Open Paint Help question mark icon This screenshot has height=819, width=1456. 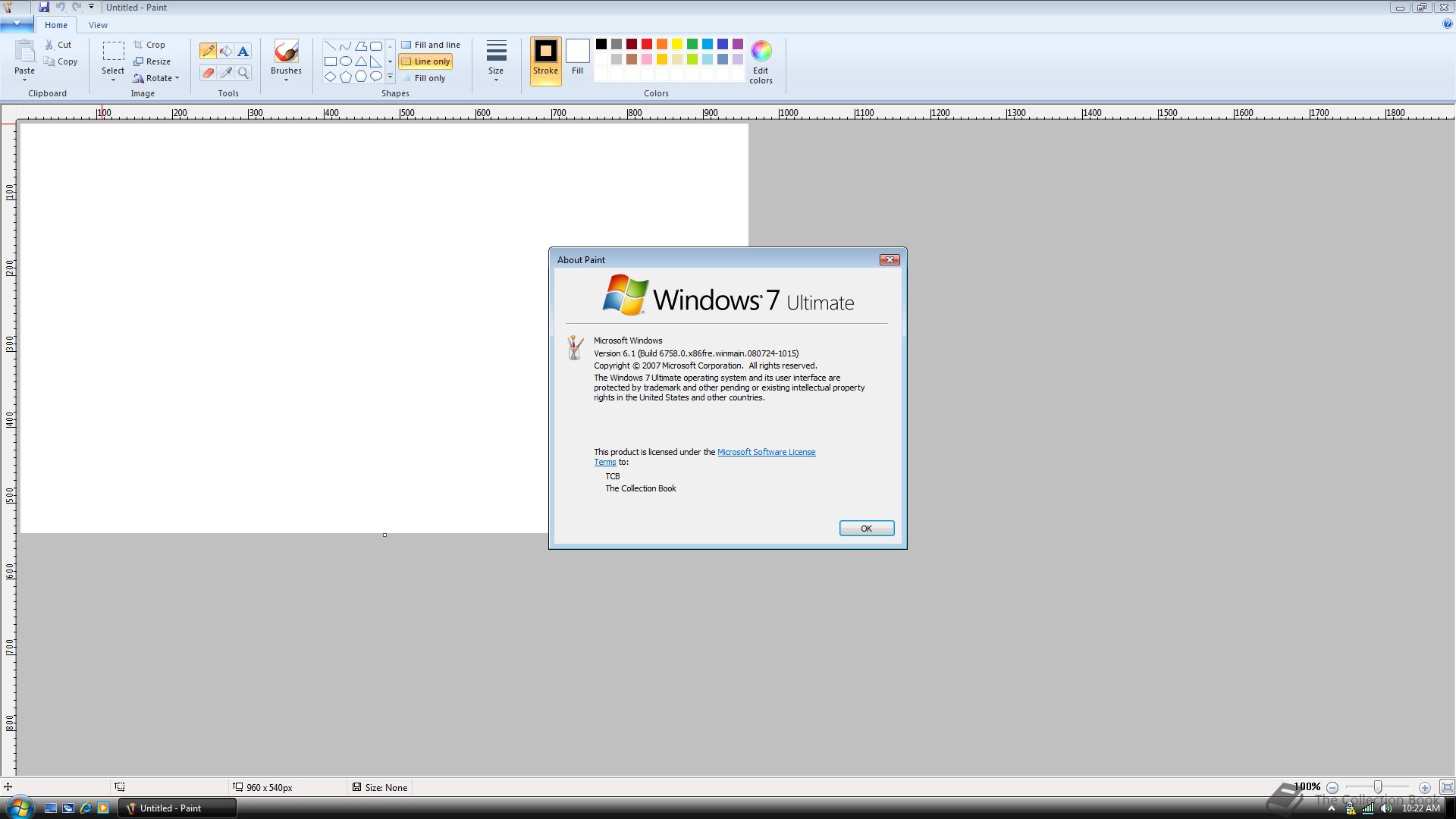click(1447, 24)
